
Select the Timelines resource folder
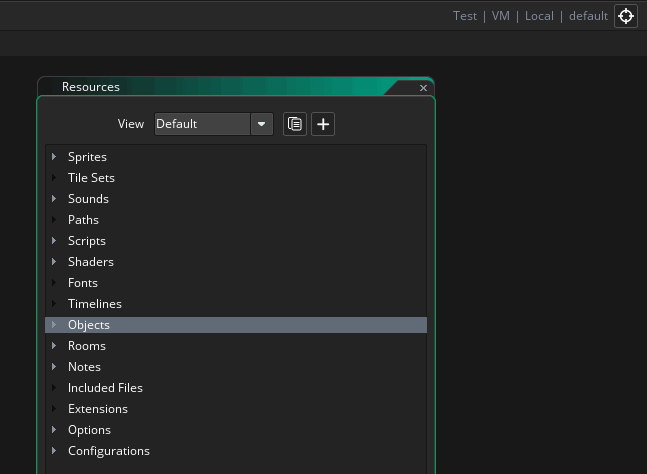click(x=94, y=304)
